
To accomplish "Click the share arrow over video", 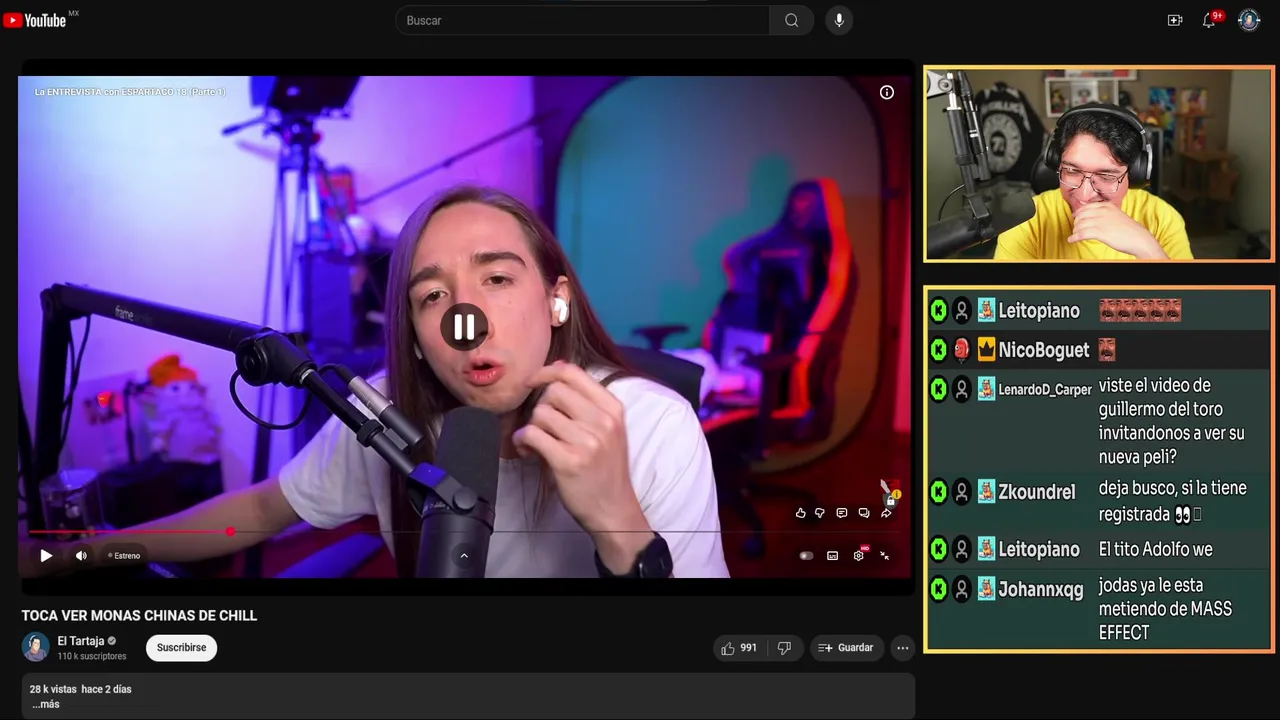I will (x=886, y=513).
